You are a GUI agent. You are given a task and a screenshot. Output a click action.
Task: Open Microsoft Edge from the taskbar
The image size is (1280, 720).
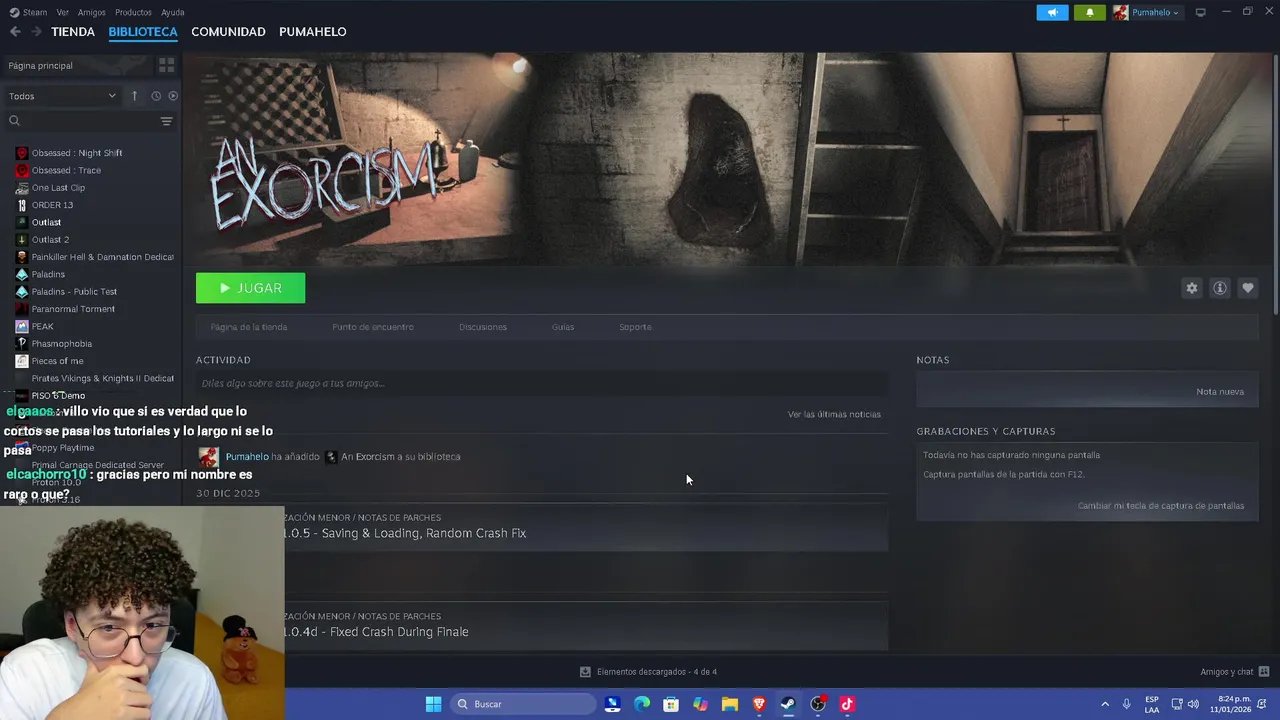pos(642,704)
